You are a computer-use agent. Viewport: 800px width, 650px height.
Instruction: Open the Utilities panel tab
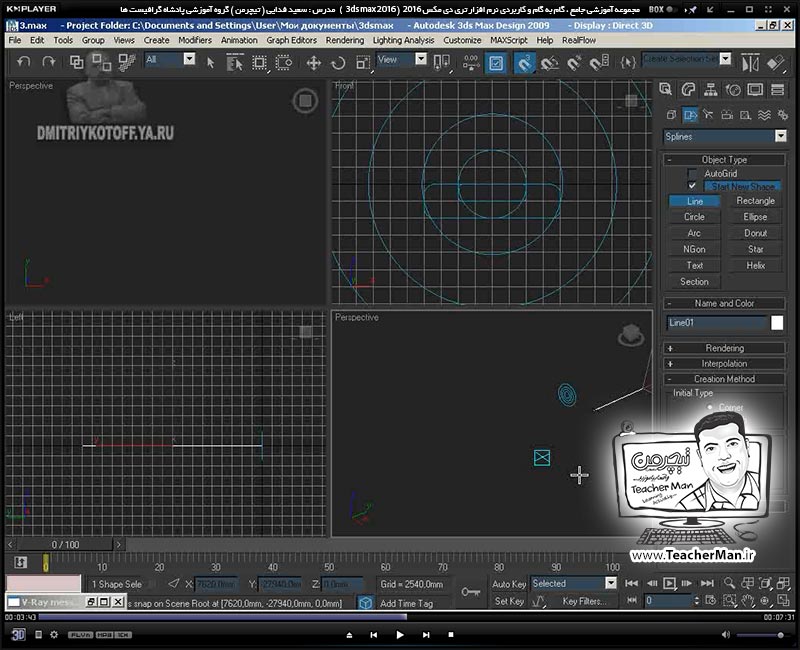[778, 90]
